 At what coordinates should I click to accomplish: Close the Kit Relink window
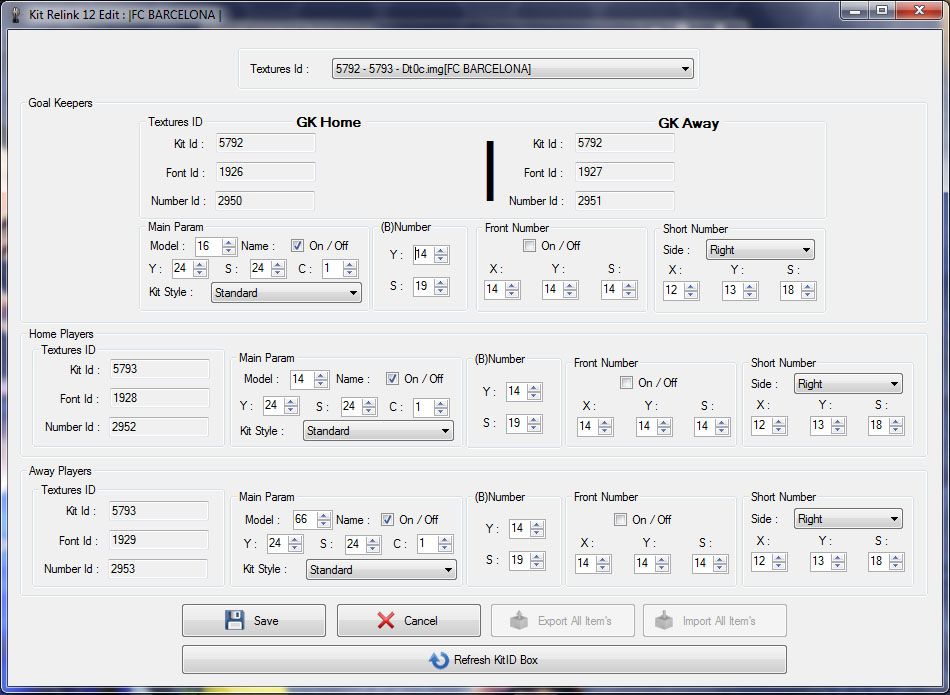[x=918, y=11]
